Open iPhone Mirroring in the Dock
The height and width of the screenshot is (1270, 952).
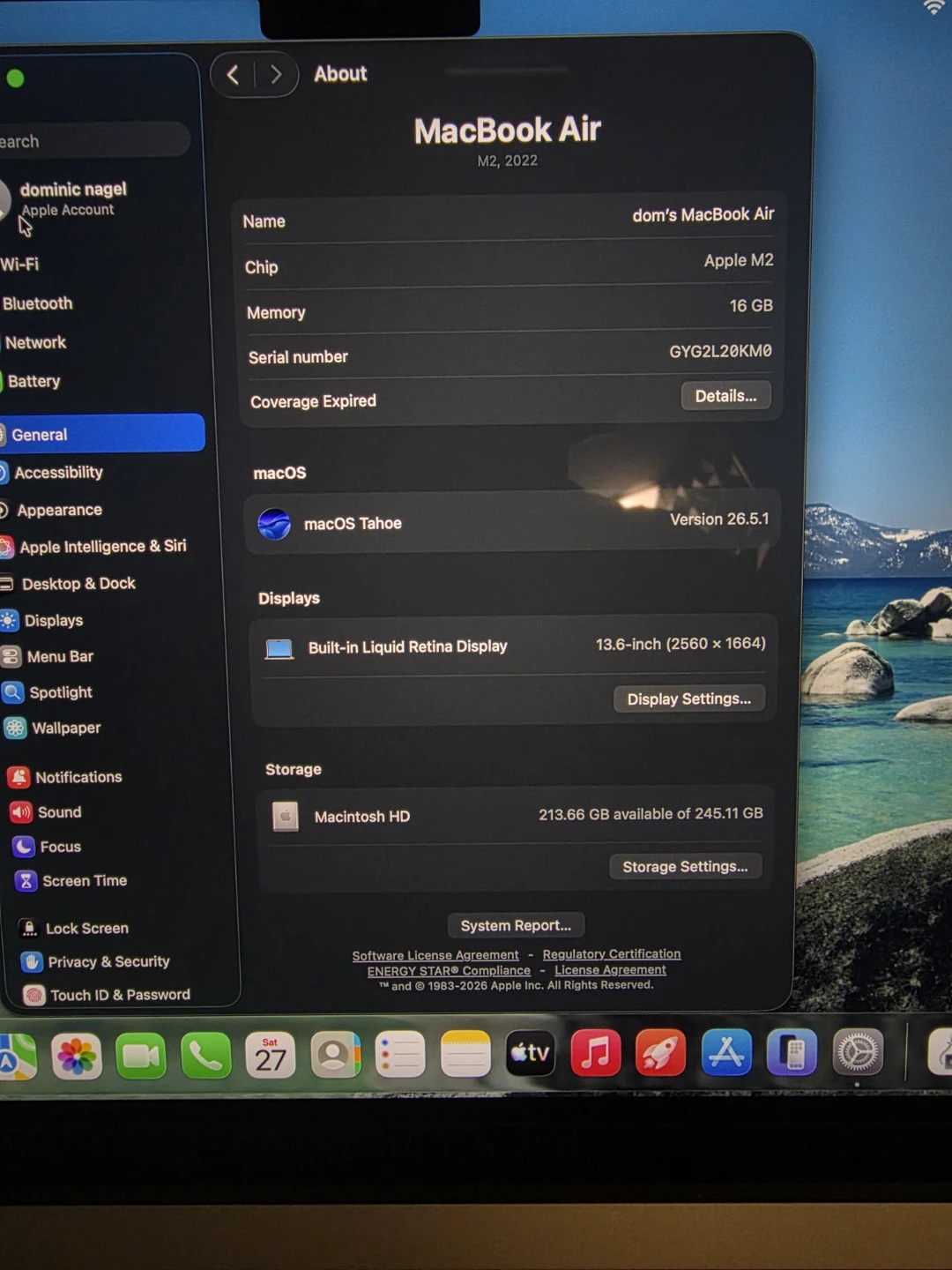(x=792, y=1052)
